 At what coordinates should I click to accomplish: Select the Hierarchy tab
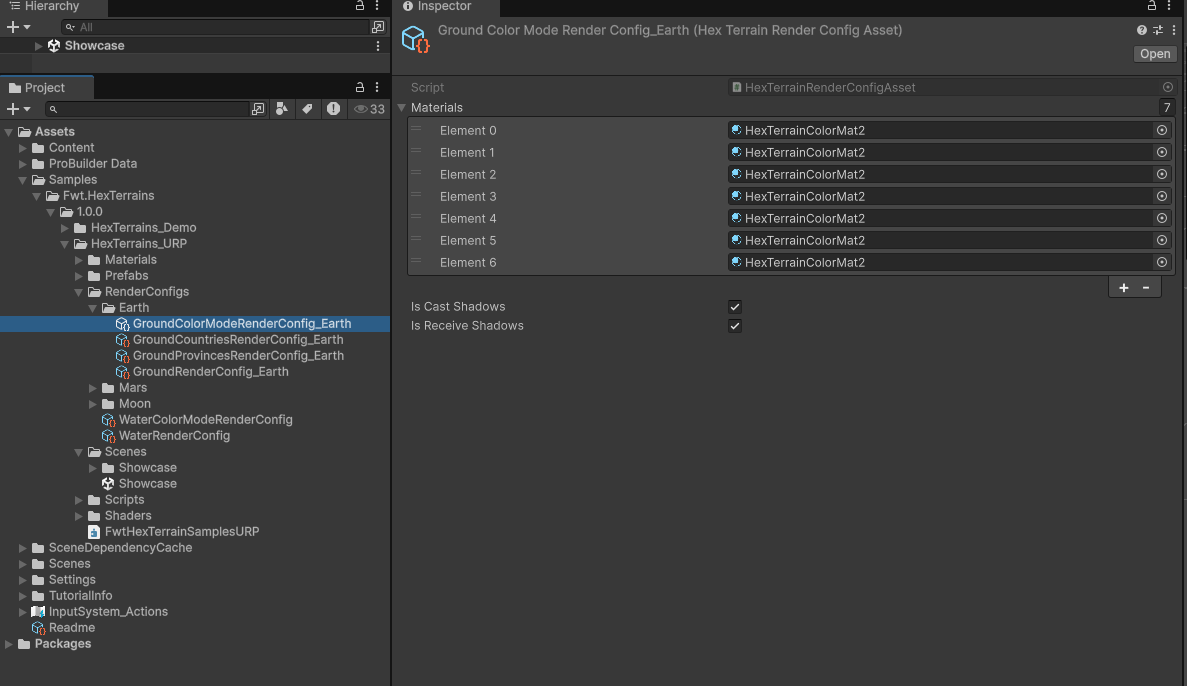[x=53, y=7]
